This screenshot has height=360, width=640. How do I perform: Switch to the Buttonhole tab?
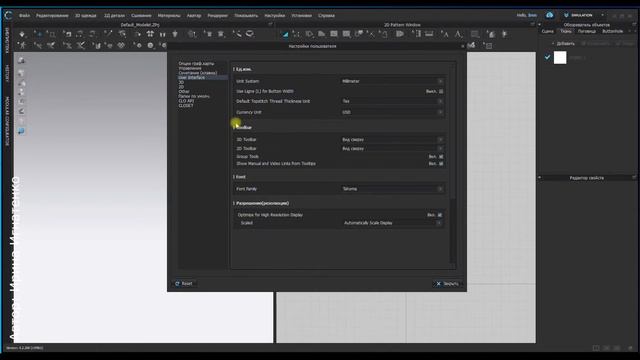click(613, 31)
